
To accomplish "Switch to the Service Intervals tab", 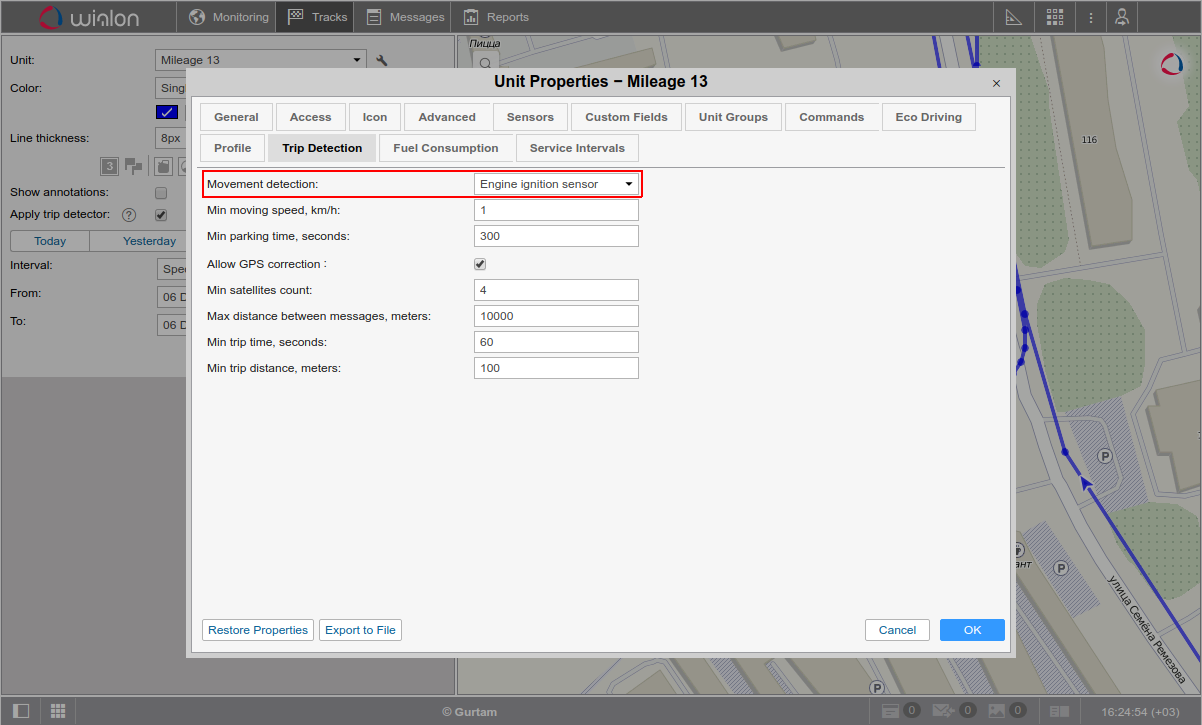I will click(x=577, y=148).
